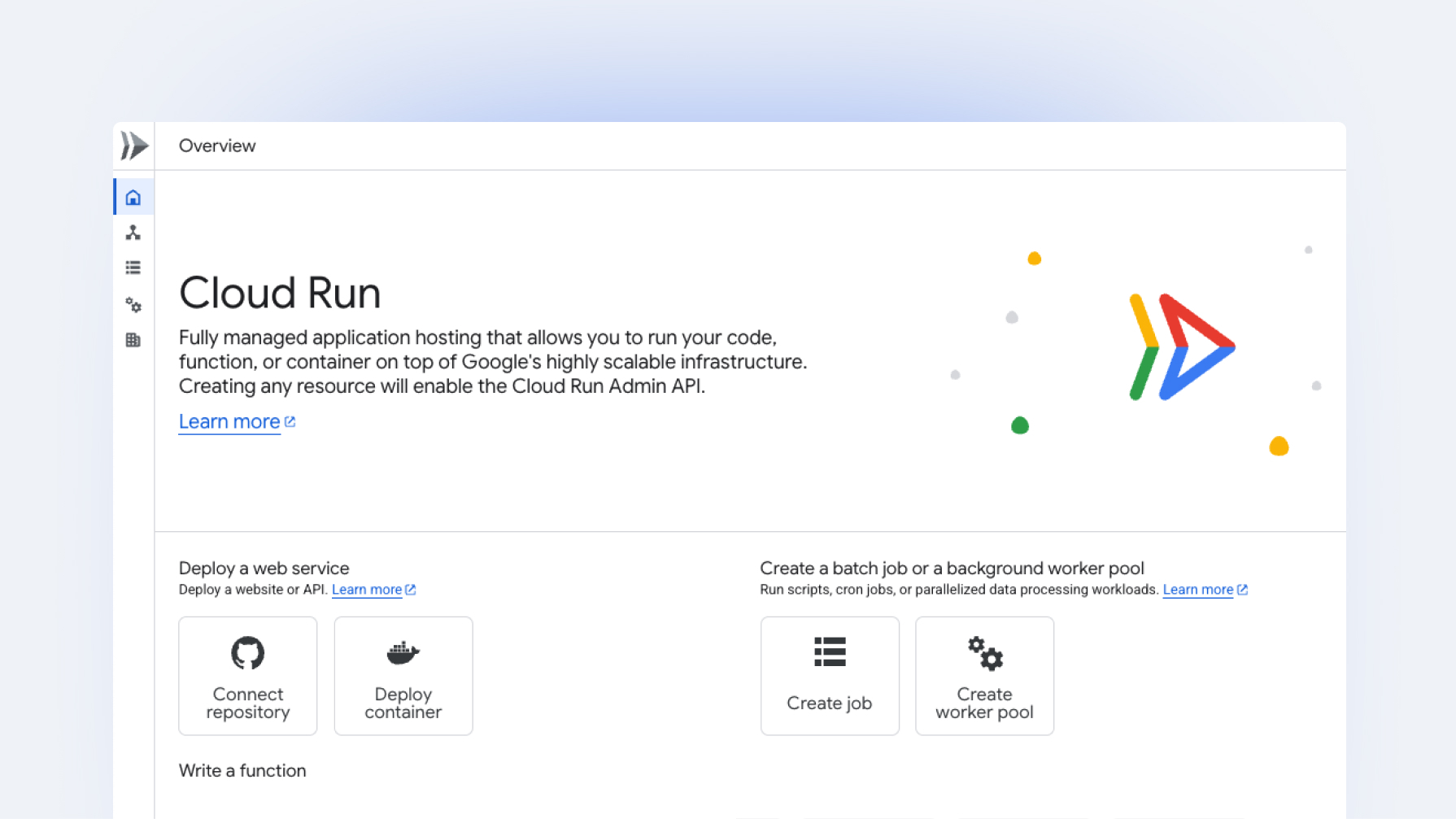
Task: Click external-link icon beside hero Learn more
Action: click(x=290, y=421)
